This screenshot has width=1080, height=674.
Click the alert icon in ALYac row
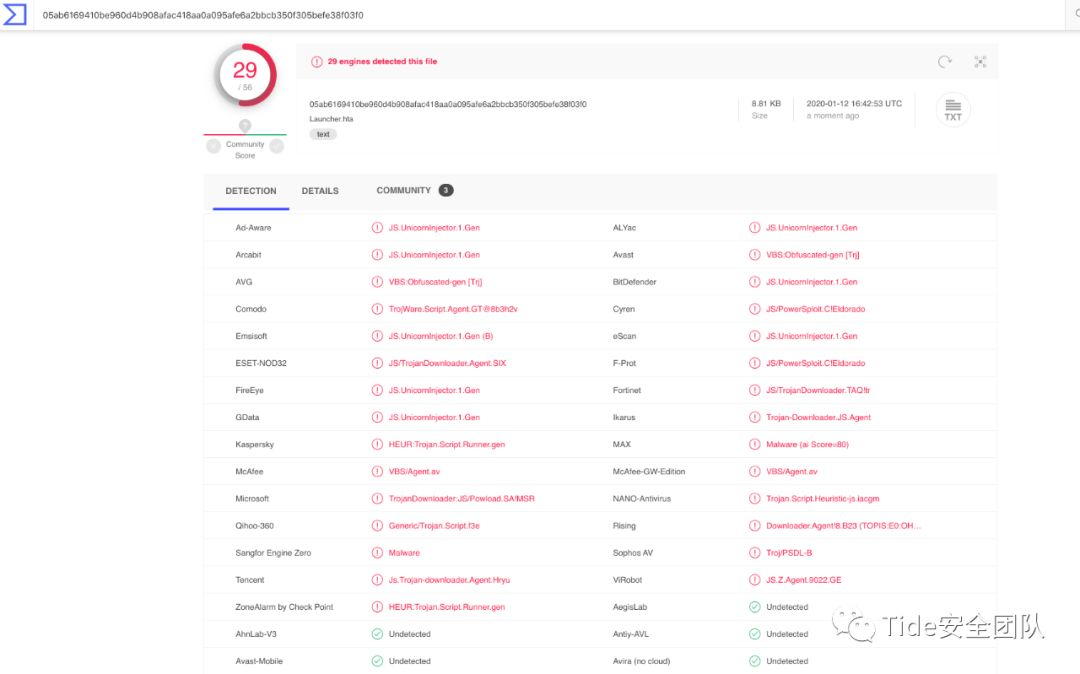(754, 228)
